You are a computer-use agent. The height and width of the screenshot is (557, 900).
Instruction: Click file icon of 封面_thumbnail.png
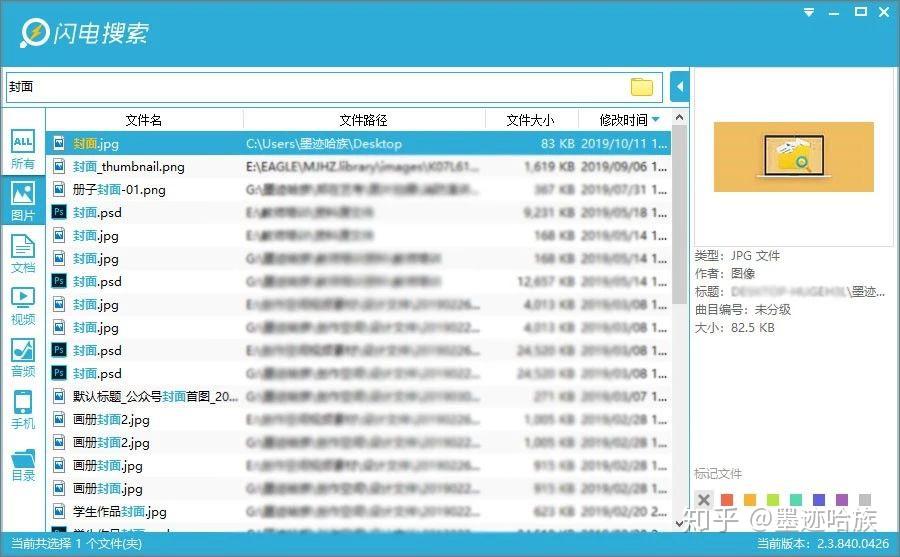[x=59, y=167]
